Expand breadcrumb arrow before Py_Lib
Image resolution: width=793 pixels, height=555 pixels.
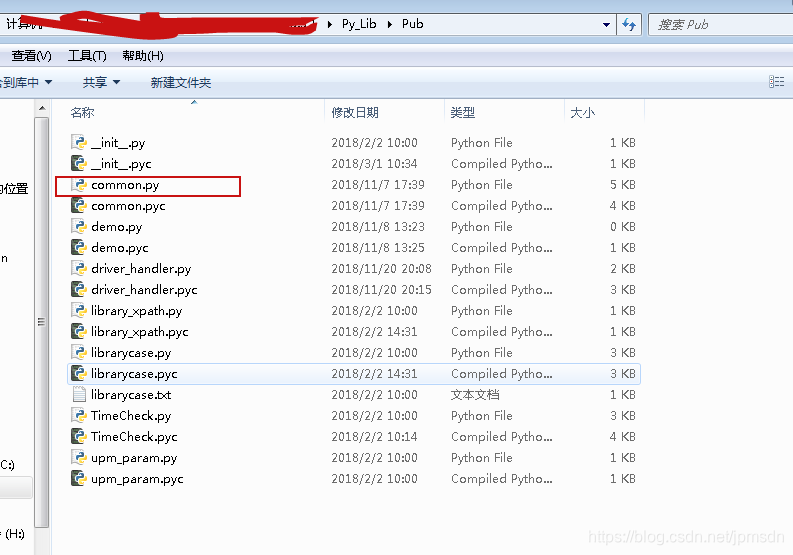[x=330, y=24]
